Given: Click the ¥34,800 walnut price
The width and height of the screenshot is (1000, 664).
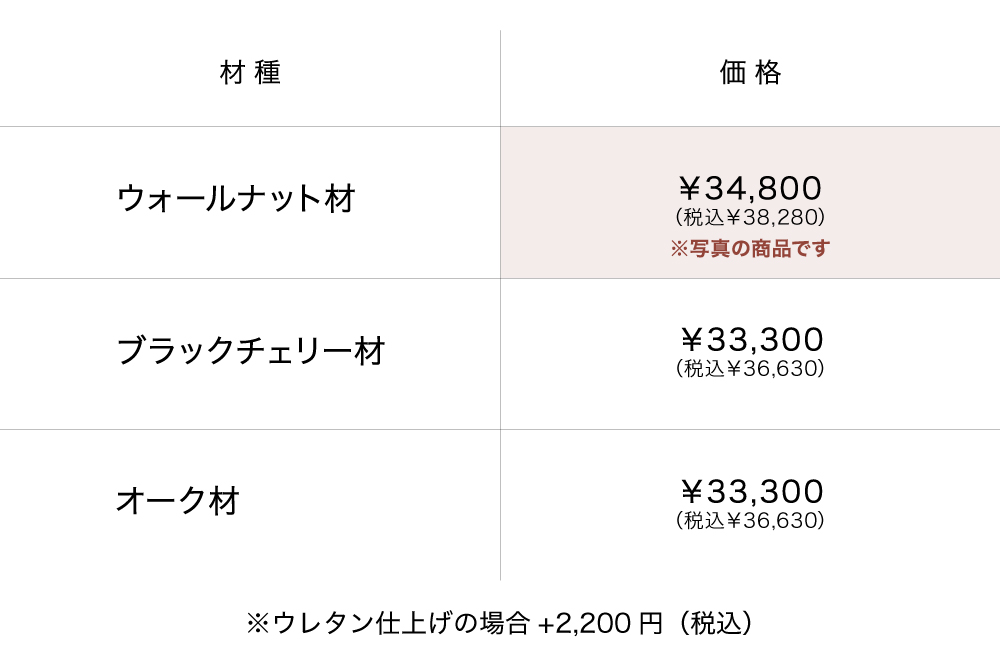Looking at the screenshot, I should pyautogui.click(x=750, y=188).
